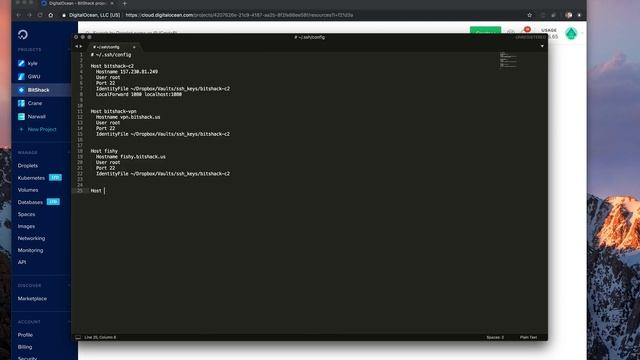Open the Narwall project

[36, 116]
